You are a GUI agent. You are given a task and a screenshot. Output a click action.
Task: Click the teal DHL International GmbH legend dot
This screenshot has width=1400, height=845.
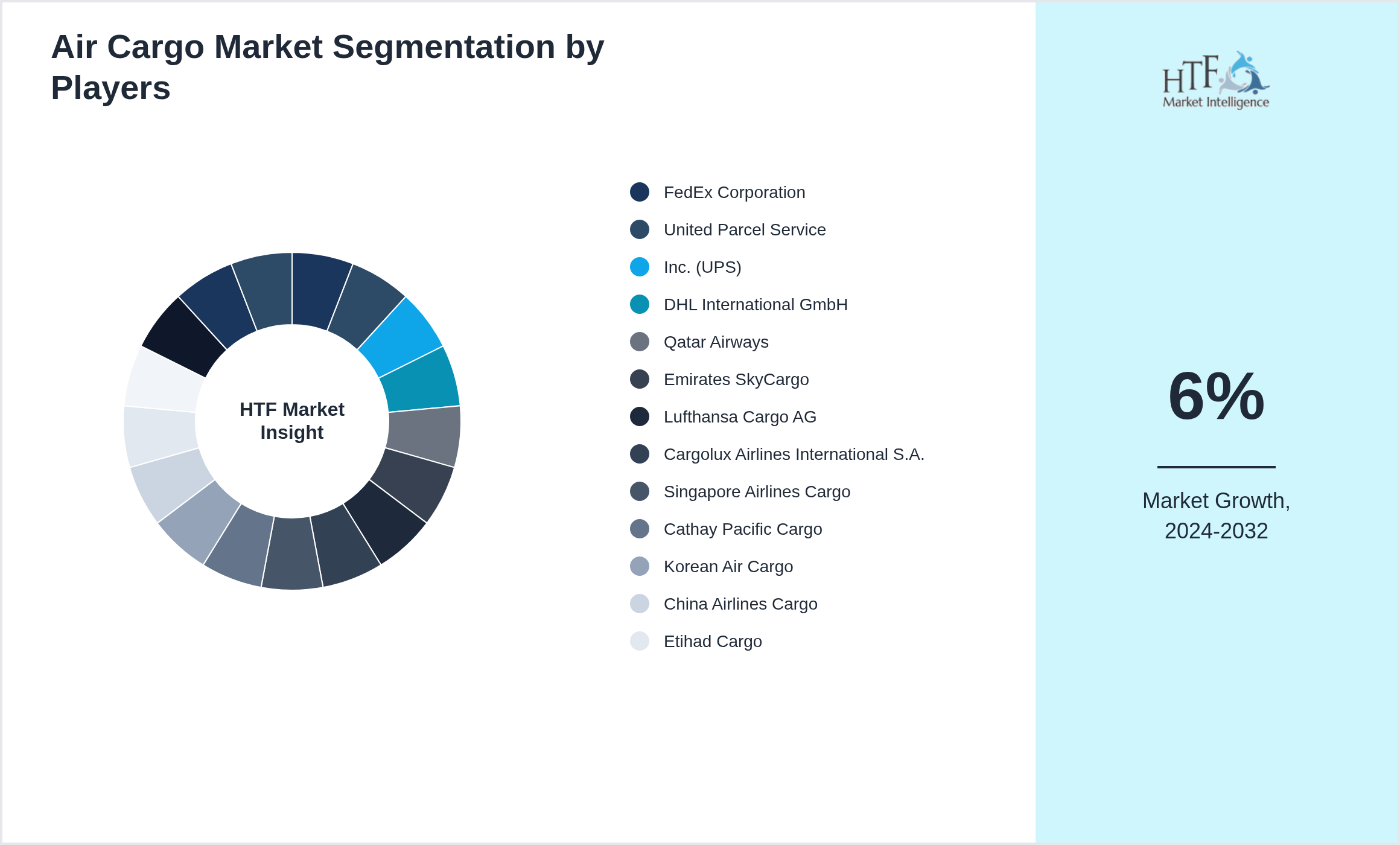(640, 304)
